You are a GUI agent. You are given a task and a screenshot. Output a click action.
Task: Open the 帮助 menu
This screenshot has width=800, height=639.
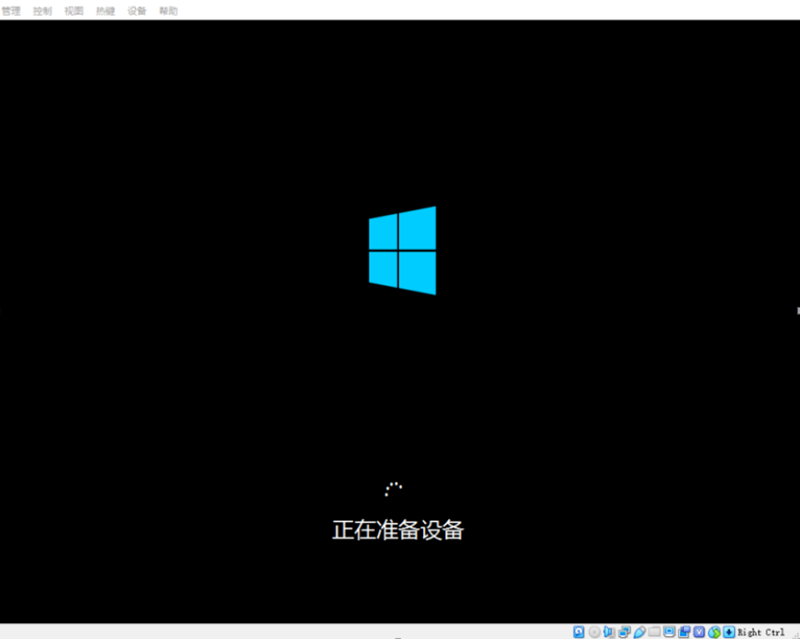coord(169,11)
